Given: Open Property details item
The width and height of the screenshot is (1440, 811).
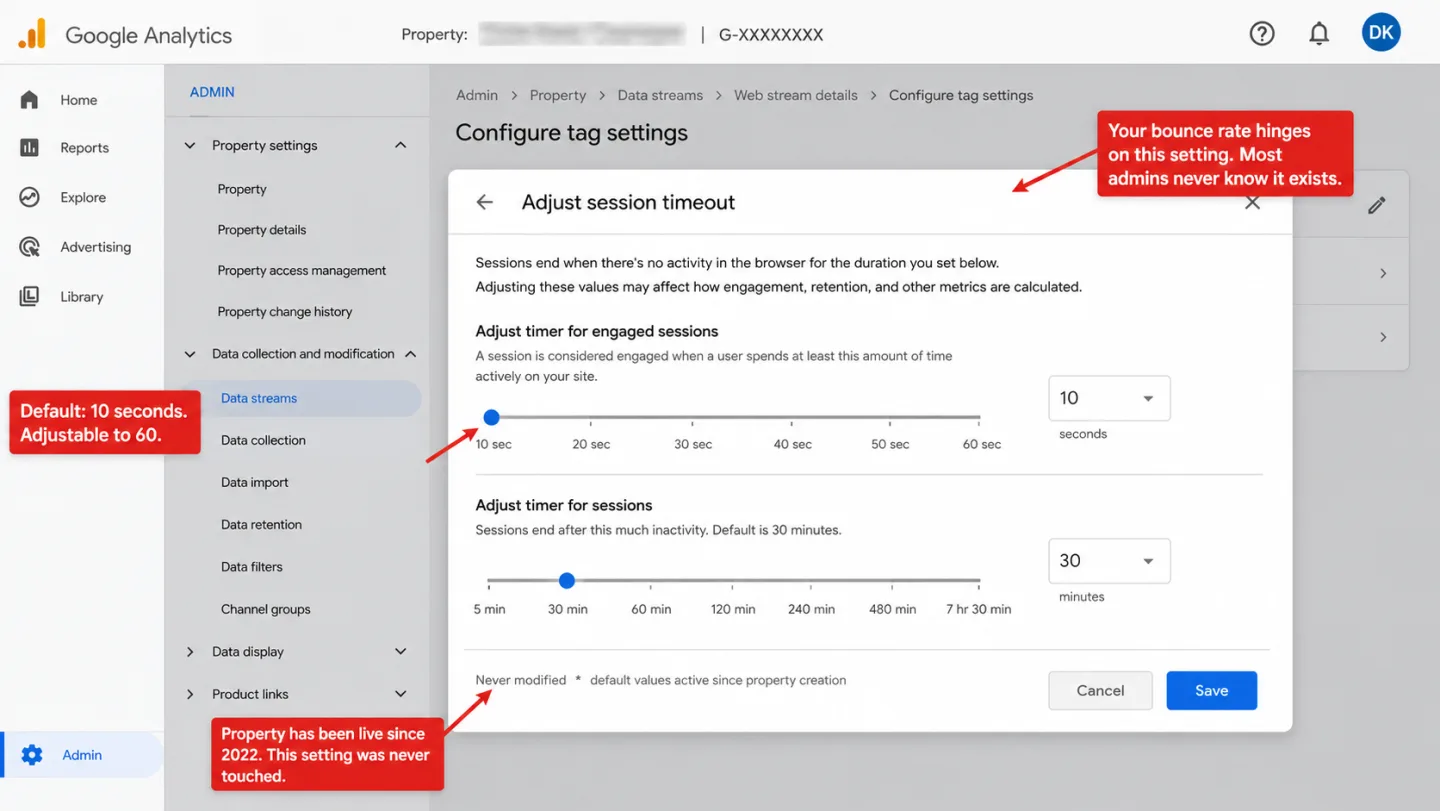Looking at the screenshot, I should click(x=262, y=230).
